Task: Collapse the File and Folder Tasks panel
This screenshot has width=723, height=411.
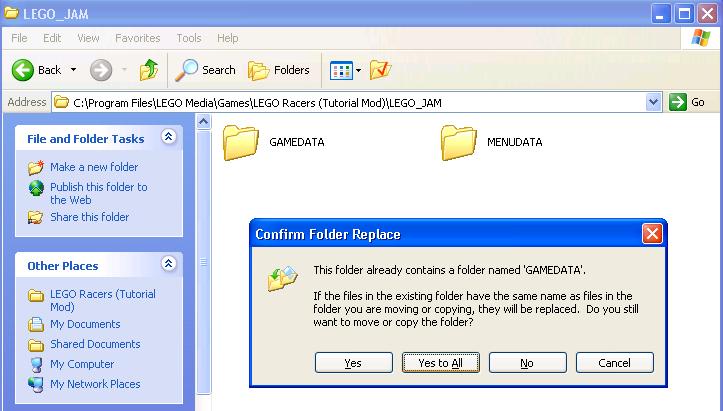Action: tap(169, 137)
